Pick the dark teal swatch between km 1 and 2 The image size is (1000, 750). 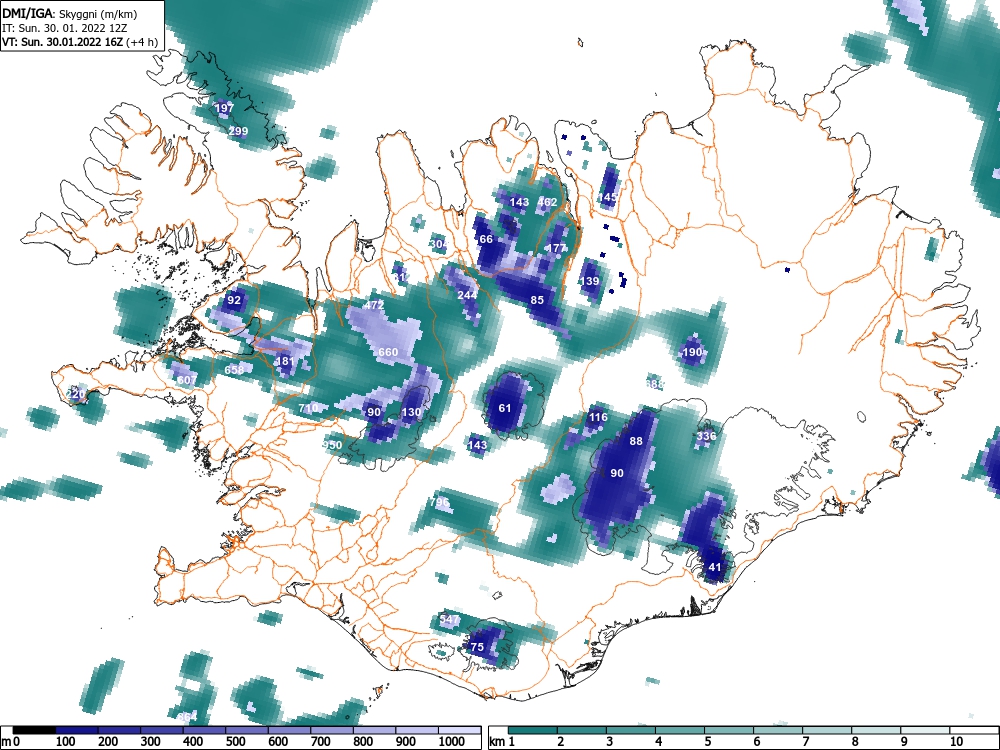coord(533,730)
